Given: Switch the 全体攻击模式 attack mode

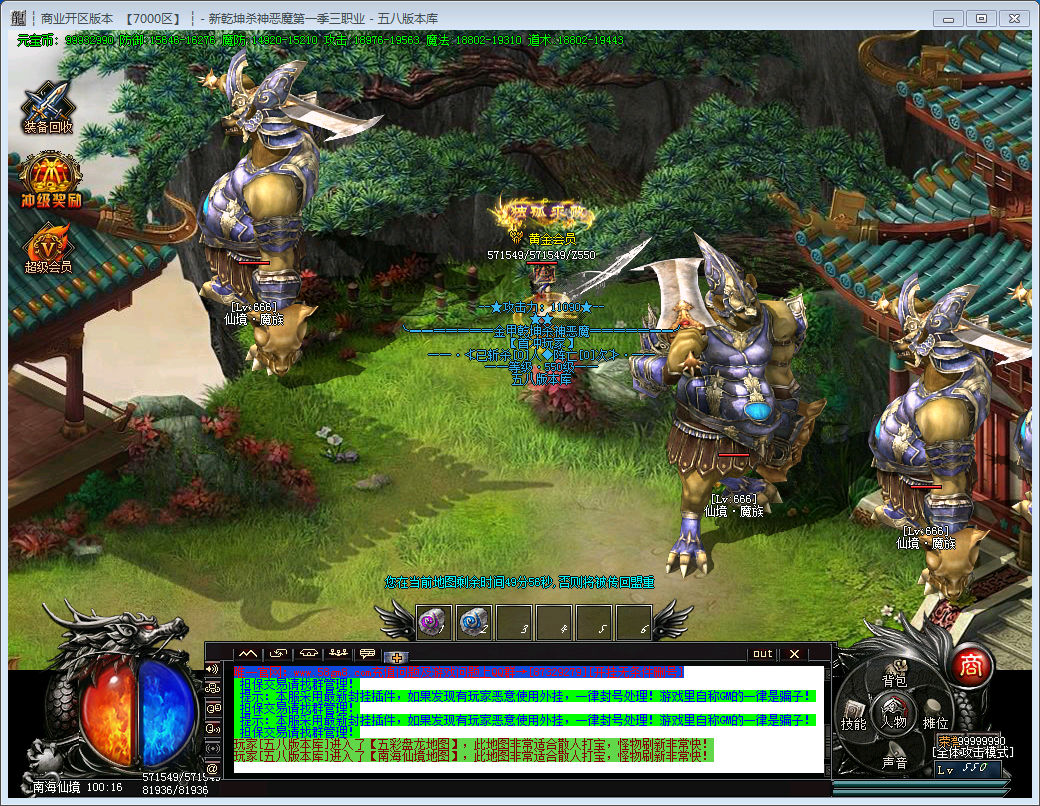Looking at the screenshot, I should pyautogui.click(x=973, y=752).
